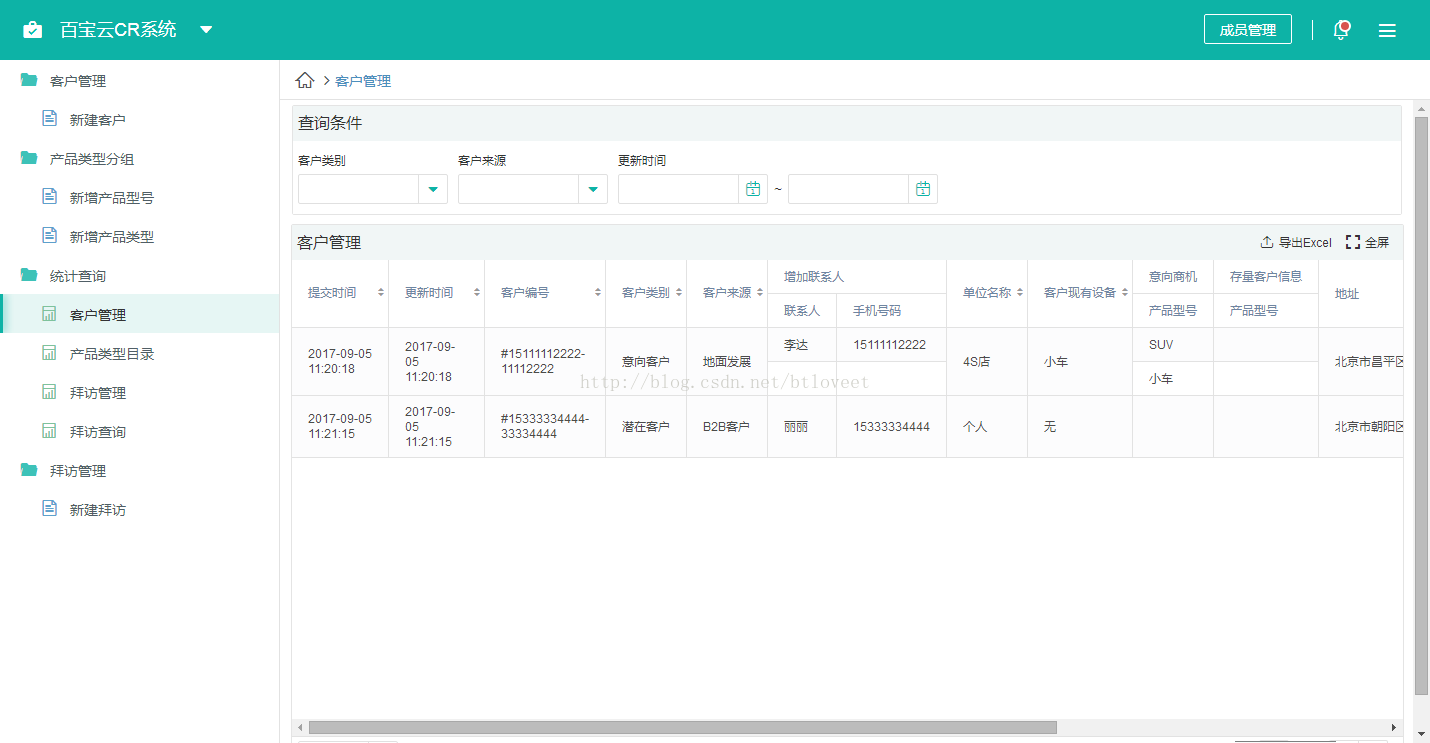Sort by 客户编号 column

pyautogui.click(x=598, y=293)
